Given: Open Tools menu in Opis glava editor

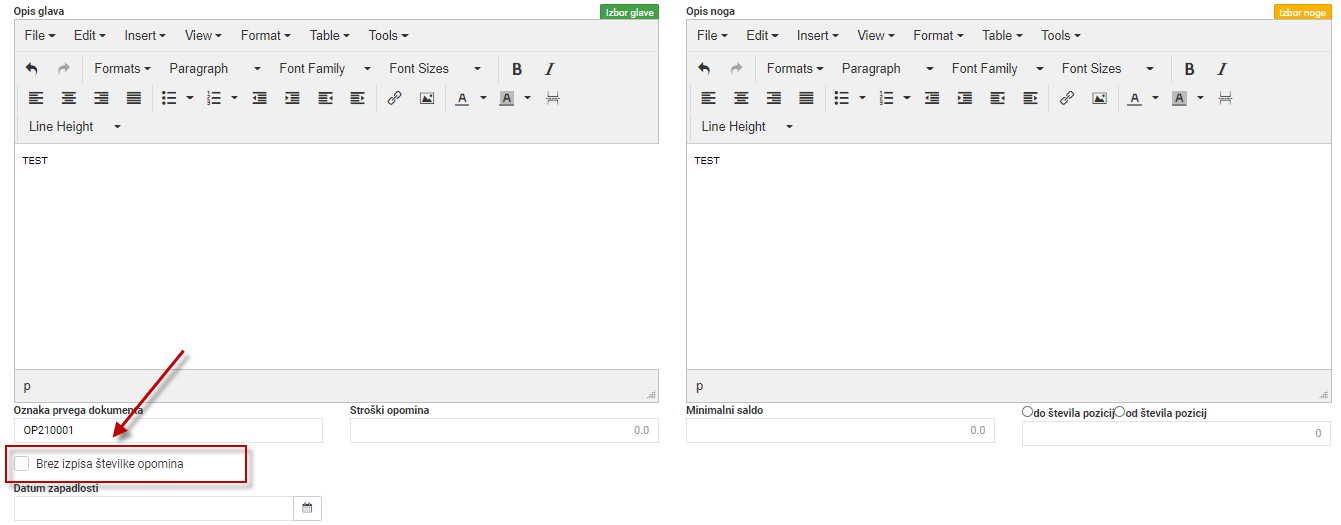Looking at the screenshot, I should 388,35.
